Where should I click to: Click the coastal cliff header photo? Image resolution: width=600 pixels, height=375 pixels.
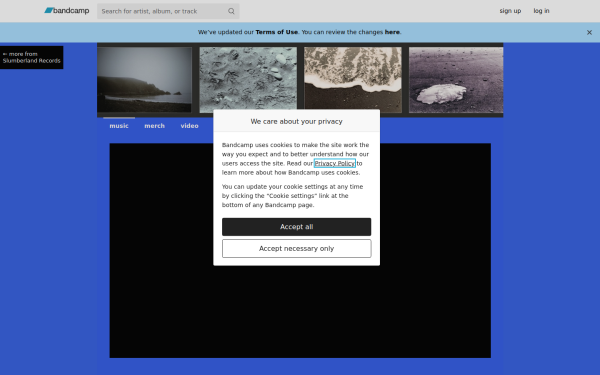click(144, 80)
